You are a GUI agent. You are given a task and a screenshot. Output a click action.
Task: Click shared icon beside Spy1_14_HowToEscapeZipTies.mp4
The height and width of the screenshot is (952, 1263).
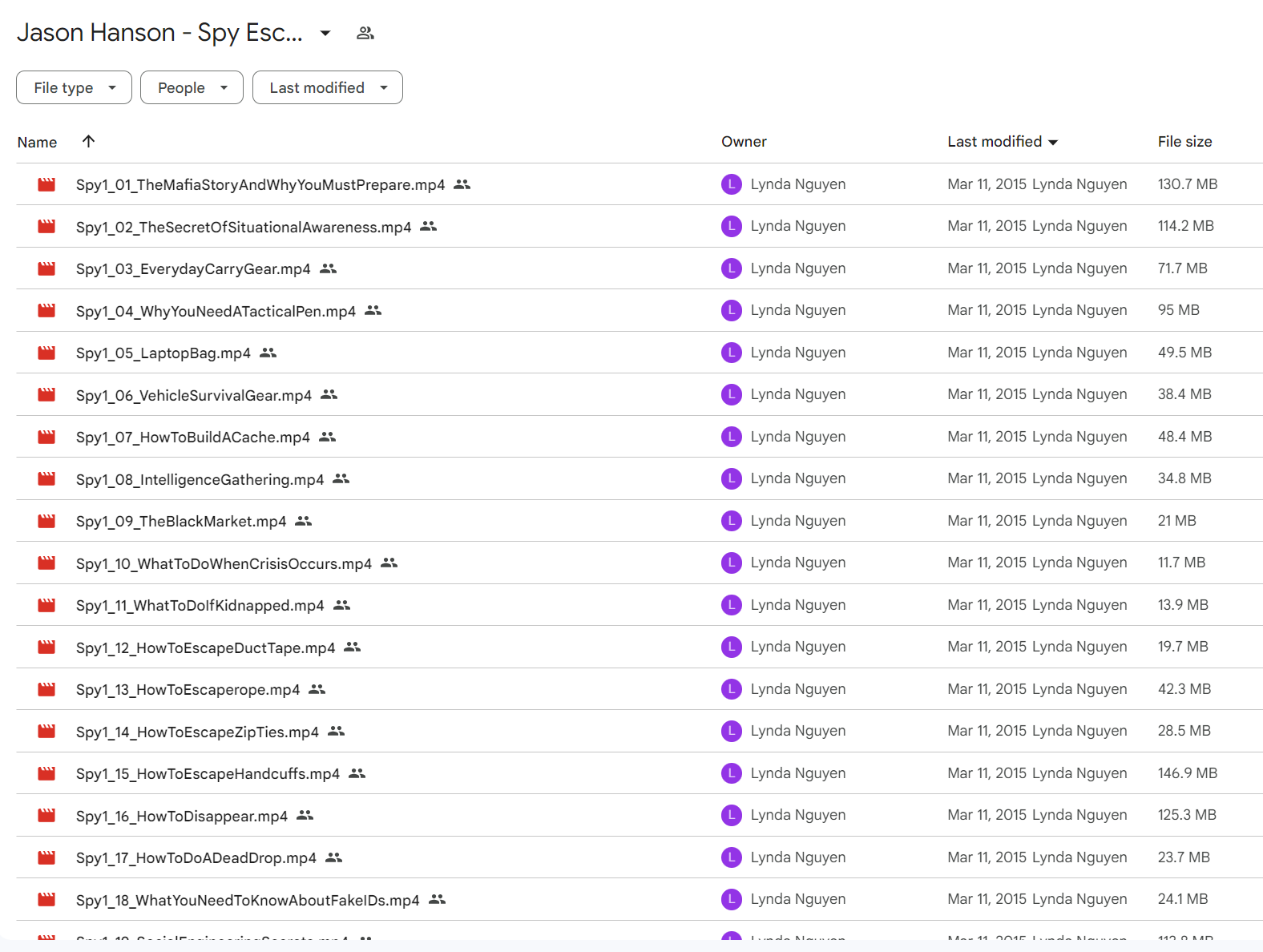pos(337,732)
